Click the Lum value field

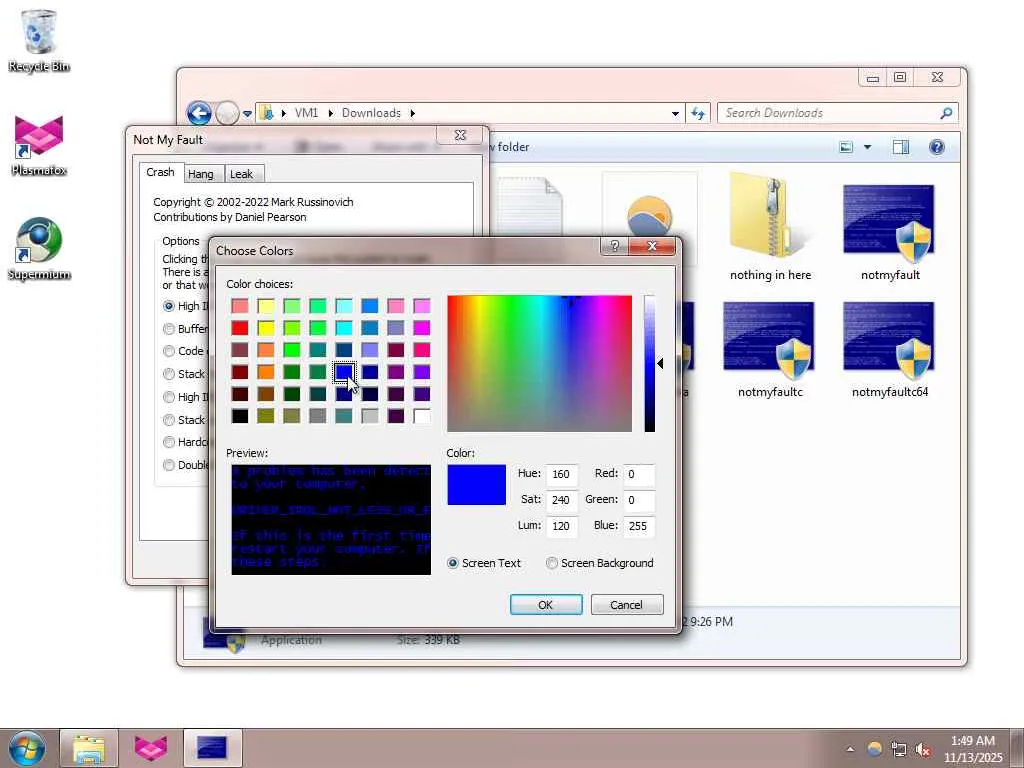click(562, 526)
